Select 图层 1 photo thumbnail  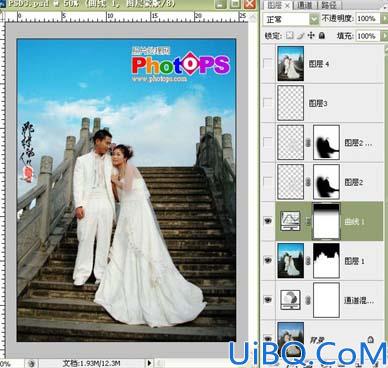pyautogui.click(x=291, y=260)
